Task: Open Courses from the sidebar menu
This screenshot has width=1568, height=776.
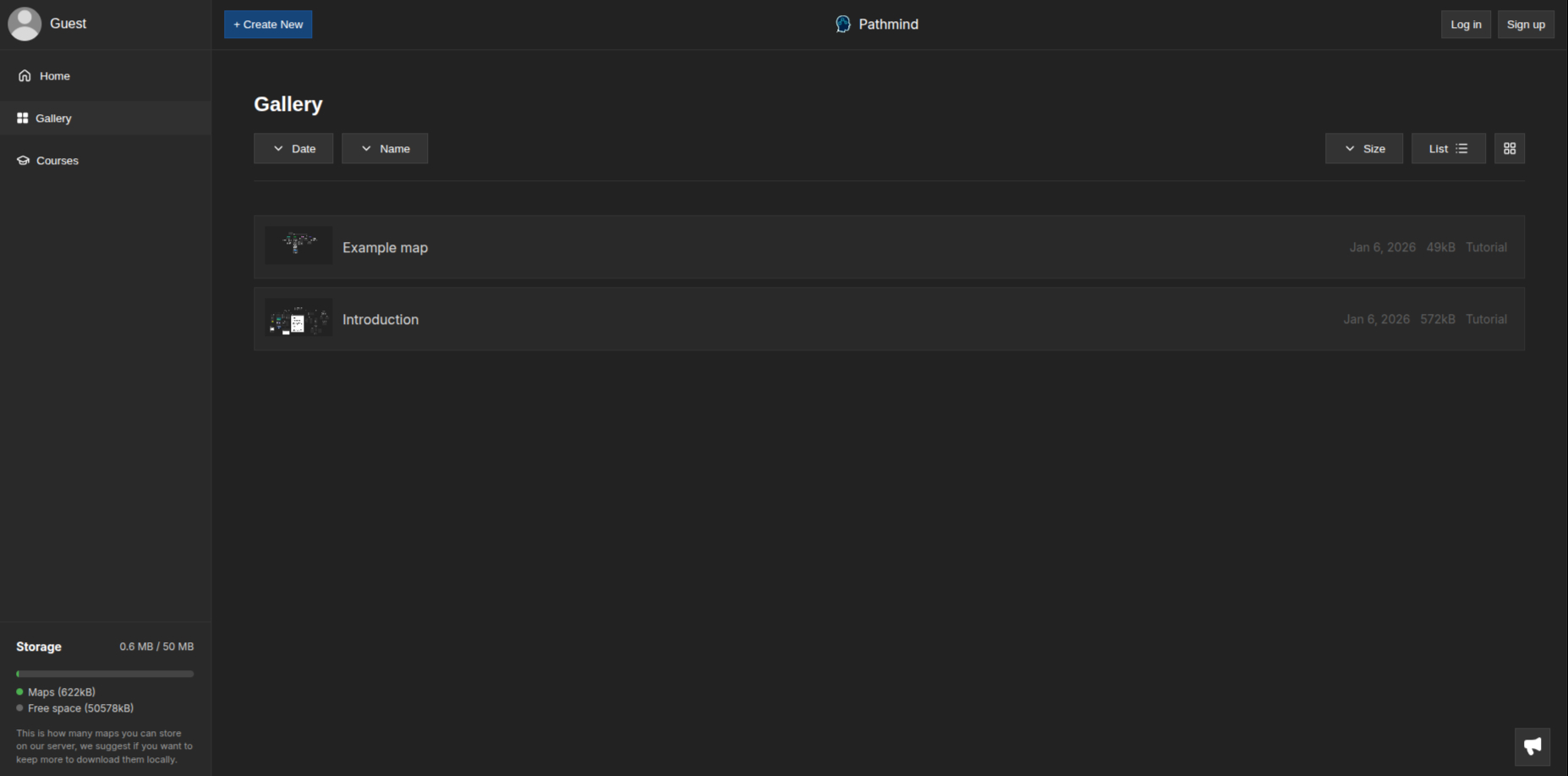Action: coord(57,160)
